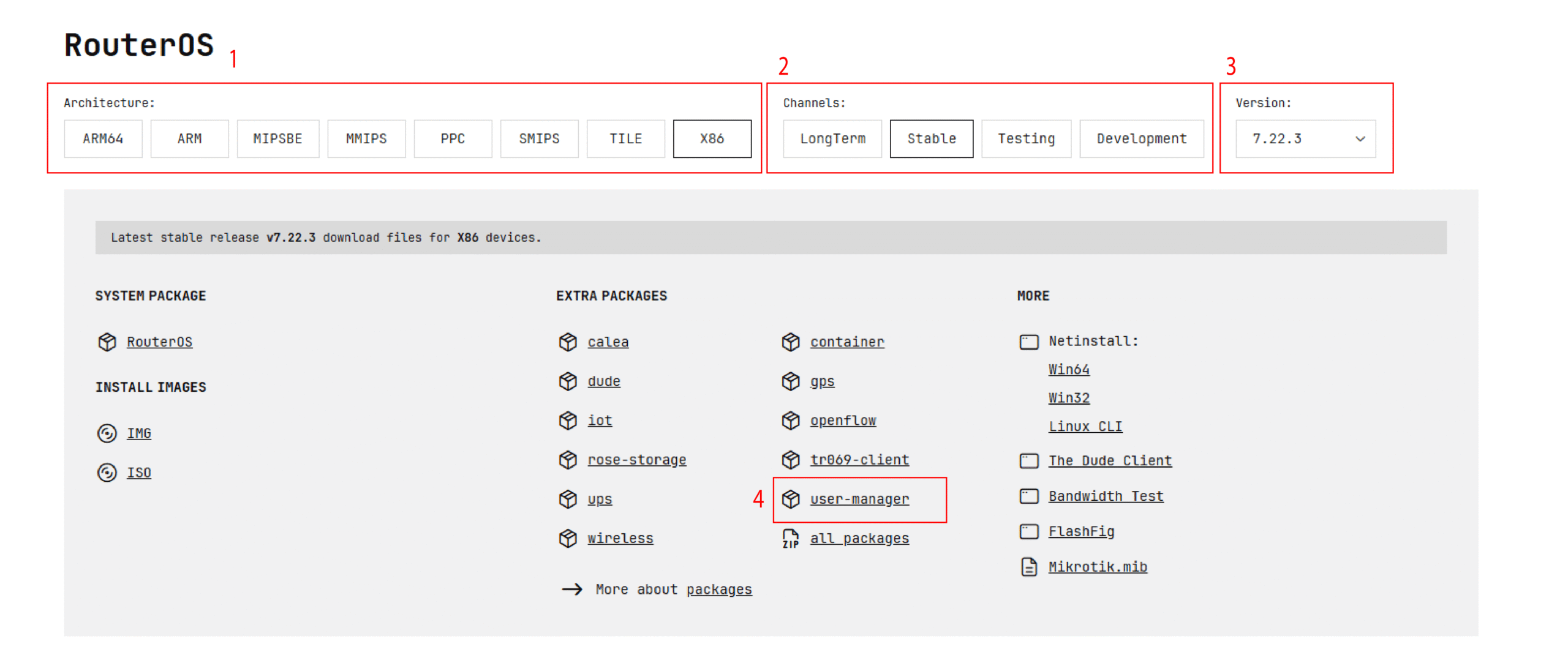This screenshot has height=663, width=1568.
Task: Click the dude package icon
Action: pos(568,381)
